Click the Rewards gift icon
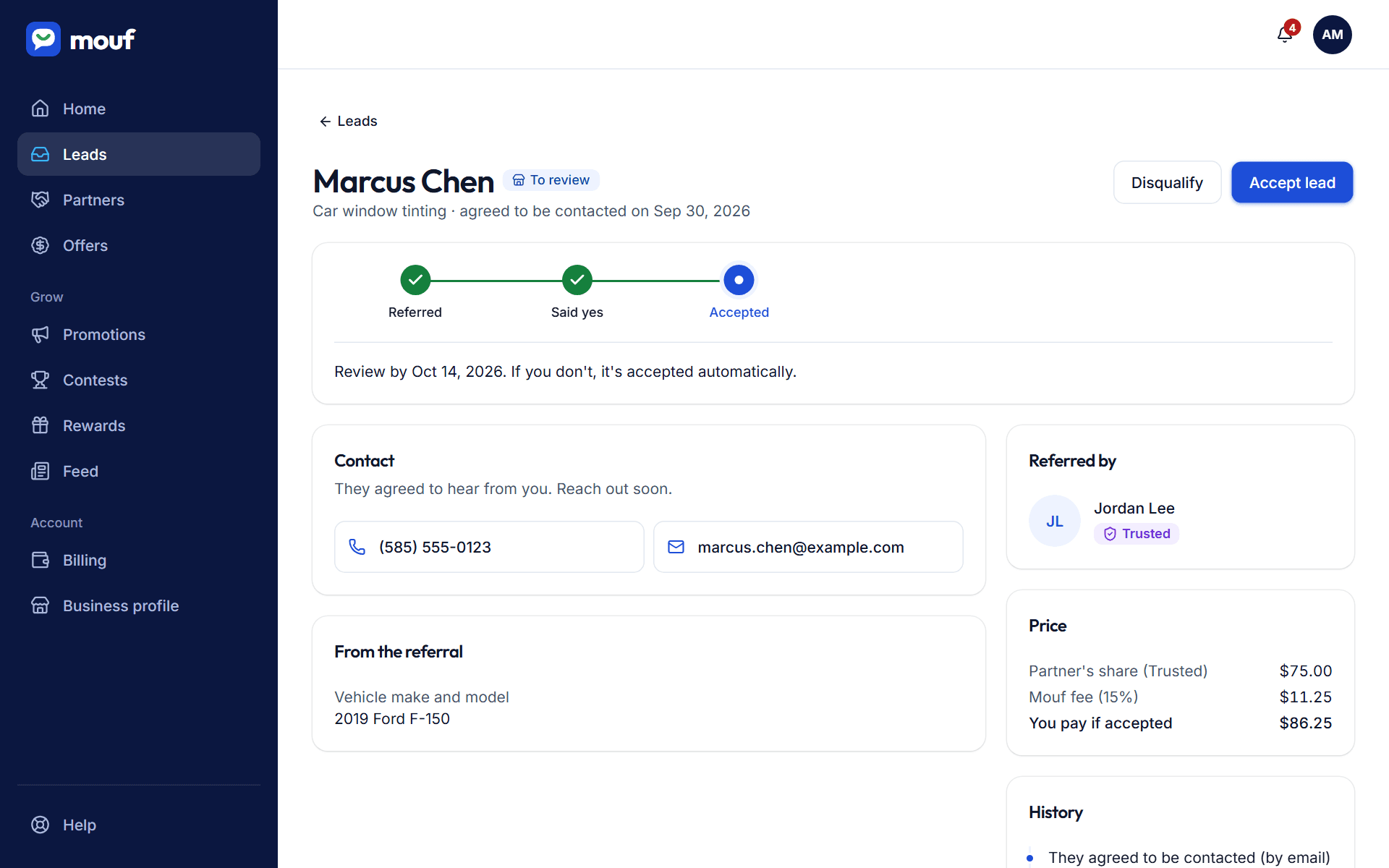The width and height of the screenshot is (1389, 868). pos(41,425)
